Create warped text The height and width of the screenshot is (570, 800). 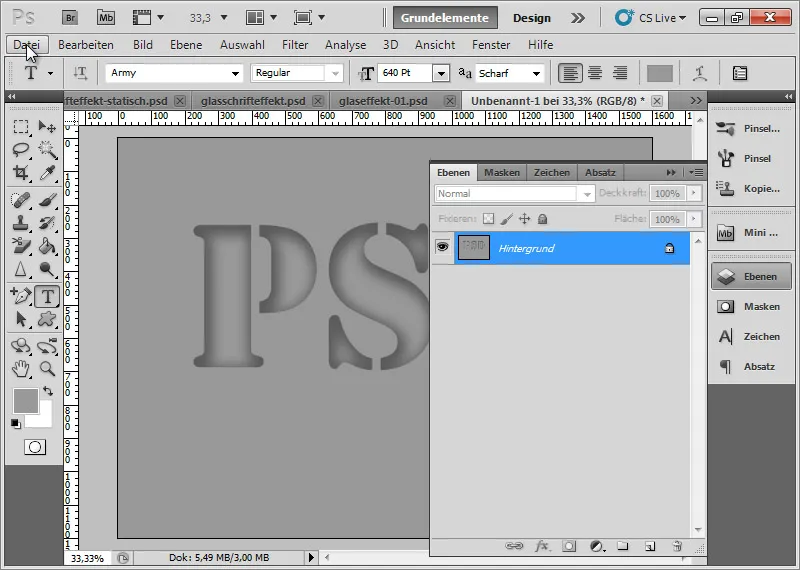(x=700, y=73)
